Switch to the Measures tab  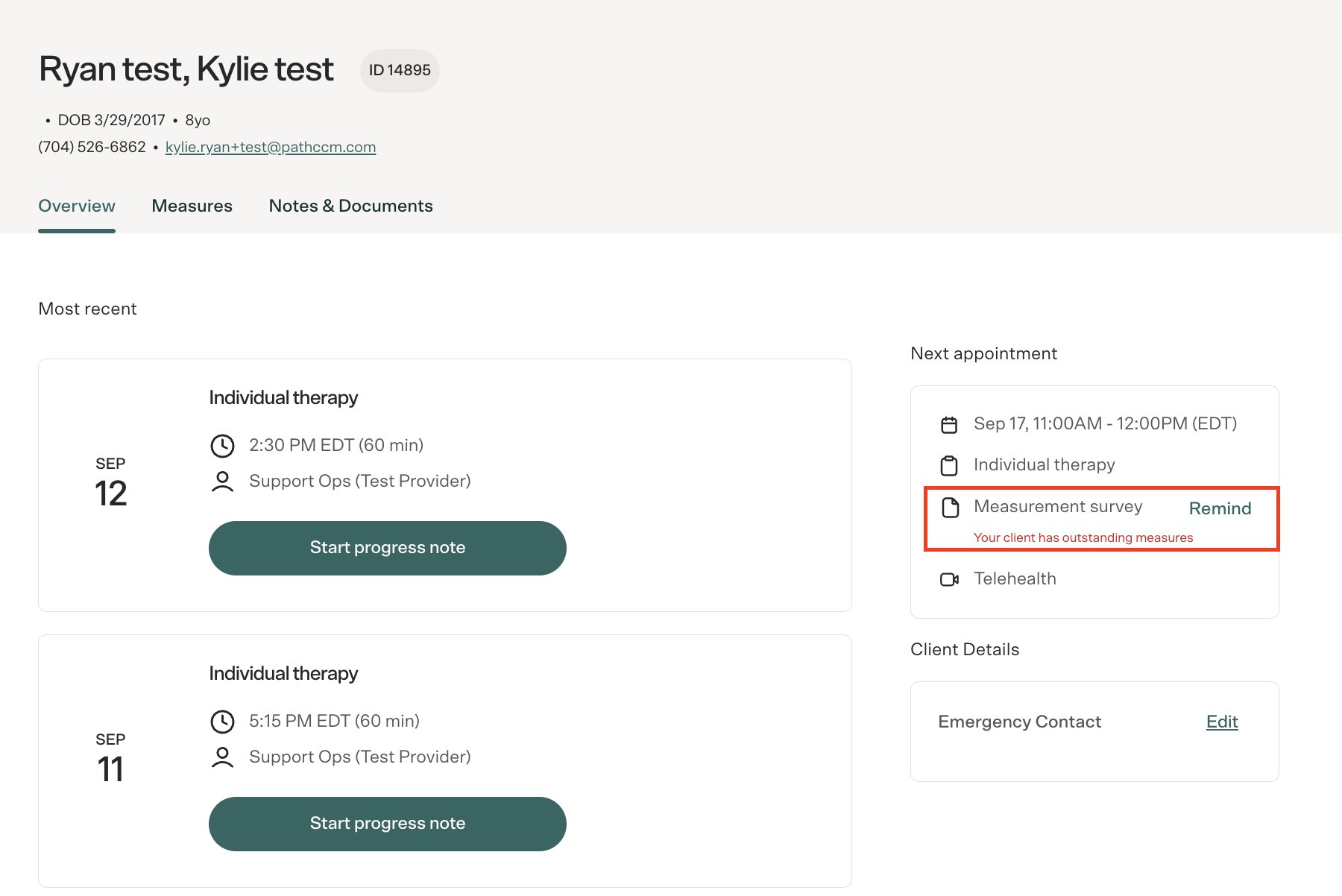coord(192,206)
